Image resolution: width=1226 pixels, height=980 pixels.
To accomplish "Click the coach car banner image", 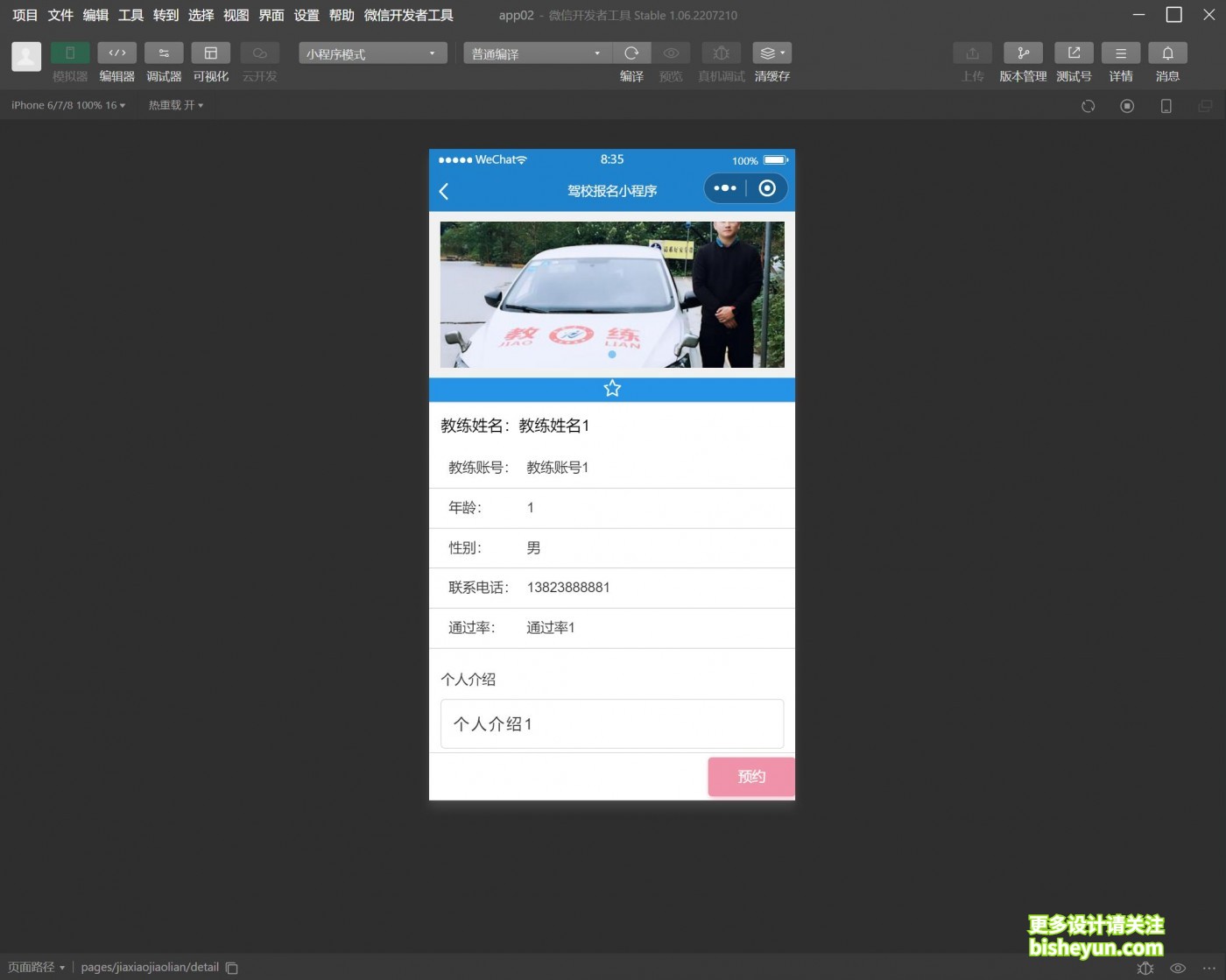I will (612, 294).
